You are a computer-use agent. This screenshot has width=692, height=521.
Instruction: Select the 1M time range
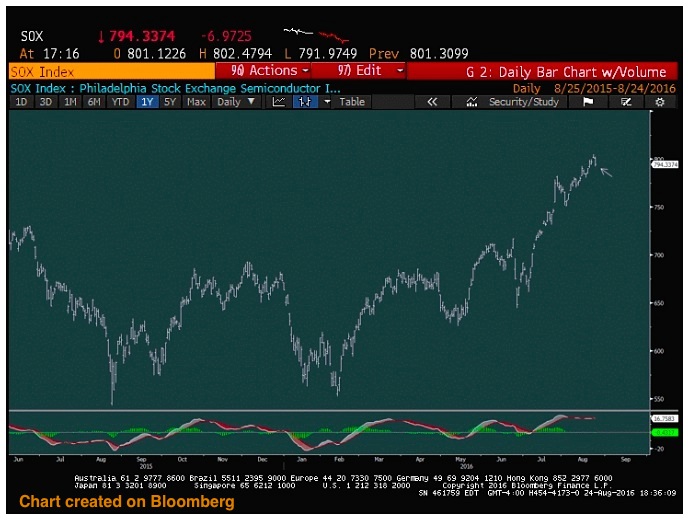coord(70,102)
